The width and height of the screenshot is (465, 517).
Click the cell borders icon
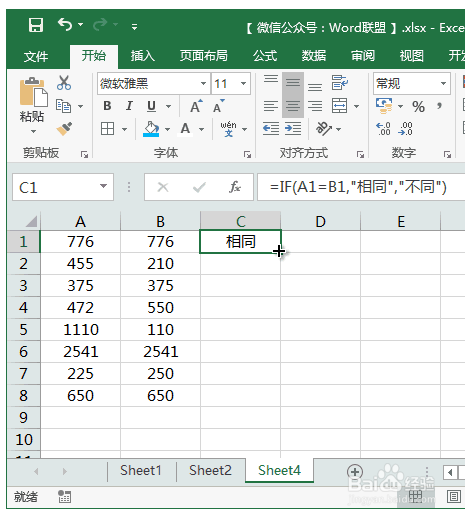tap(107, 129)
